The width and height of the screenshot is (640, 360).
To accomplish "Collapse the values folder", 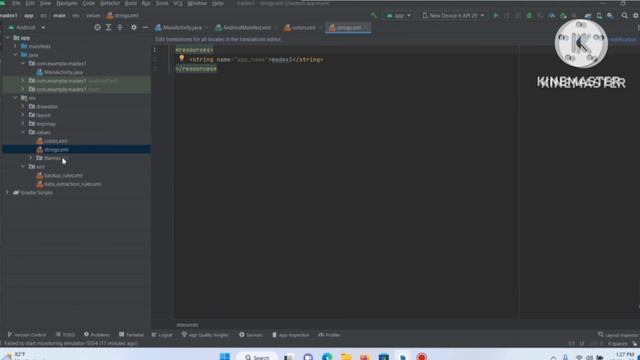I will [x=23, y=132].
